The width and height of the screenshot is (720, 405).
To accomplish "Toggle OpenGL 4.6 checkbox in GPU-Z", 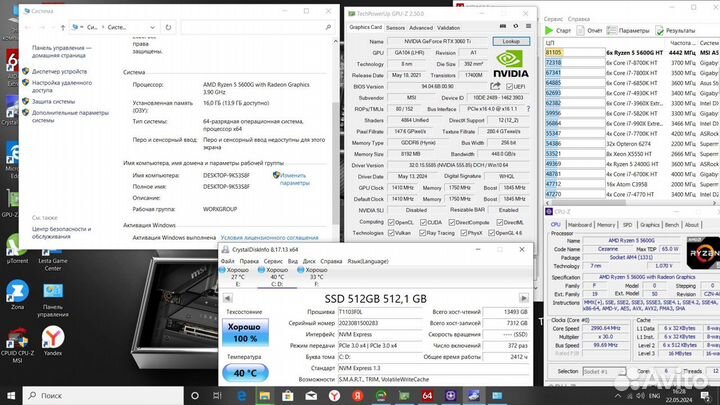I will (x=491, y=233).
